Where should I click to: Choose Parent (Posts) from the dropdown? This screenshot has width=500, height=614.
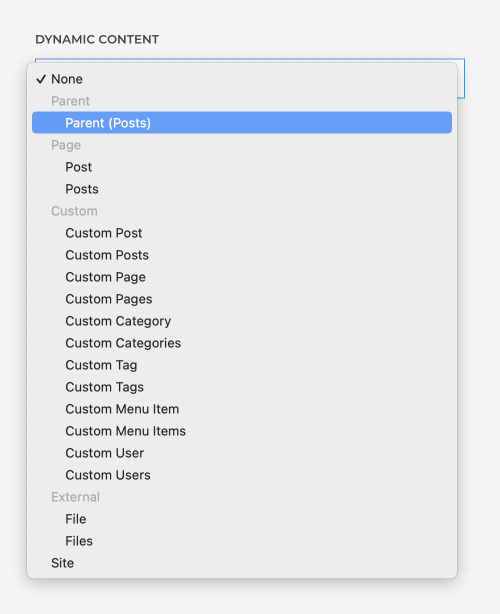pos(242,123)
